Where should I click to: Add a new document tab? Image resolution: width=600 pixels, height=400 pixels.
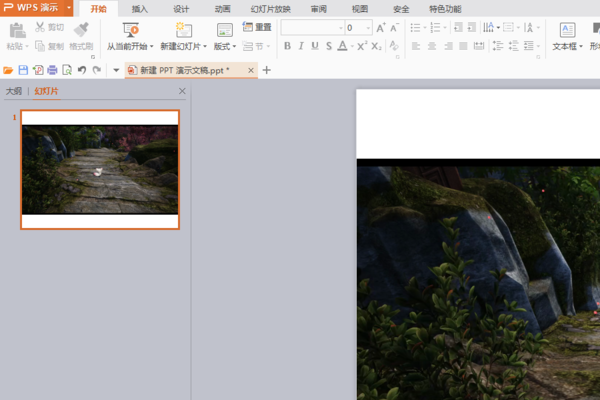point(267,70)
